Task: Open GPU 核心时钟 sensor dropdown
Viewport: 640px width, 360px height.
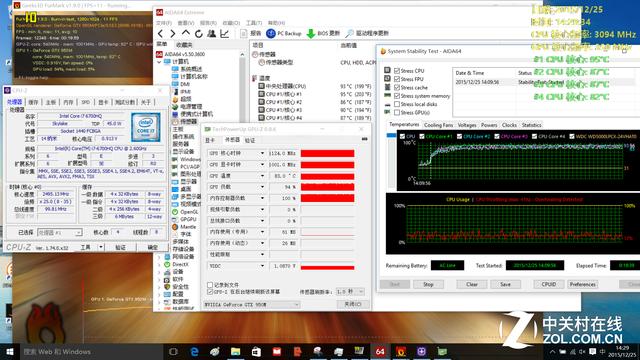Action: (262, 153)
